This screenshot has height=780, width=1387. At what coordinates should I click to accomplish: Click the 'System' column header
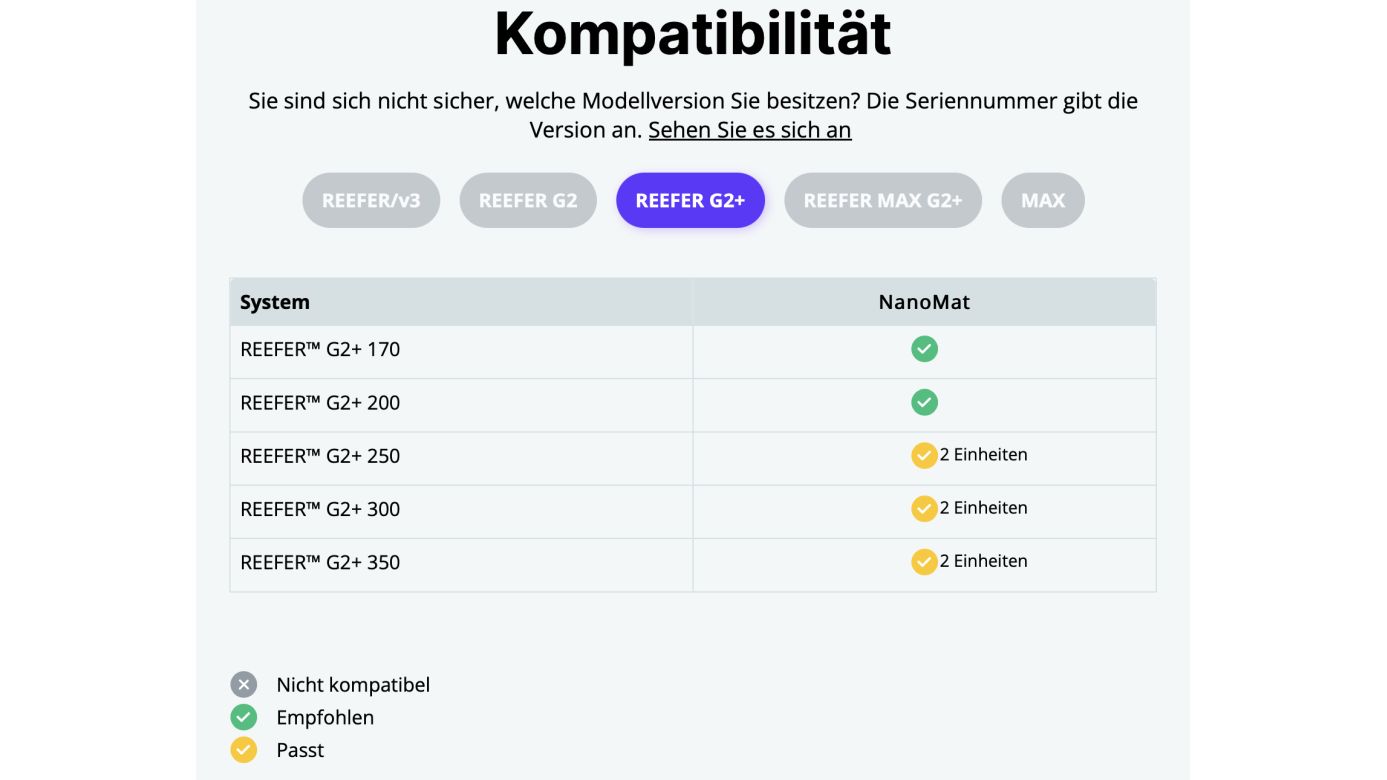coord(275,302)
